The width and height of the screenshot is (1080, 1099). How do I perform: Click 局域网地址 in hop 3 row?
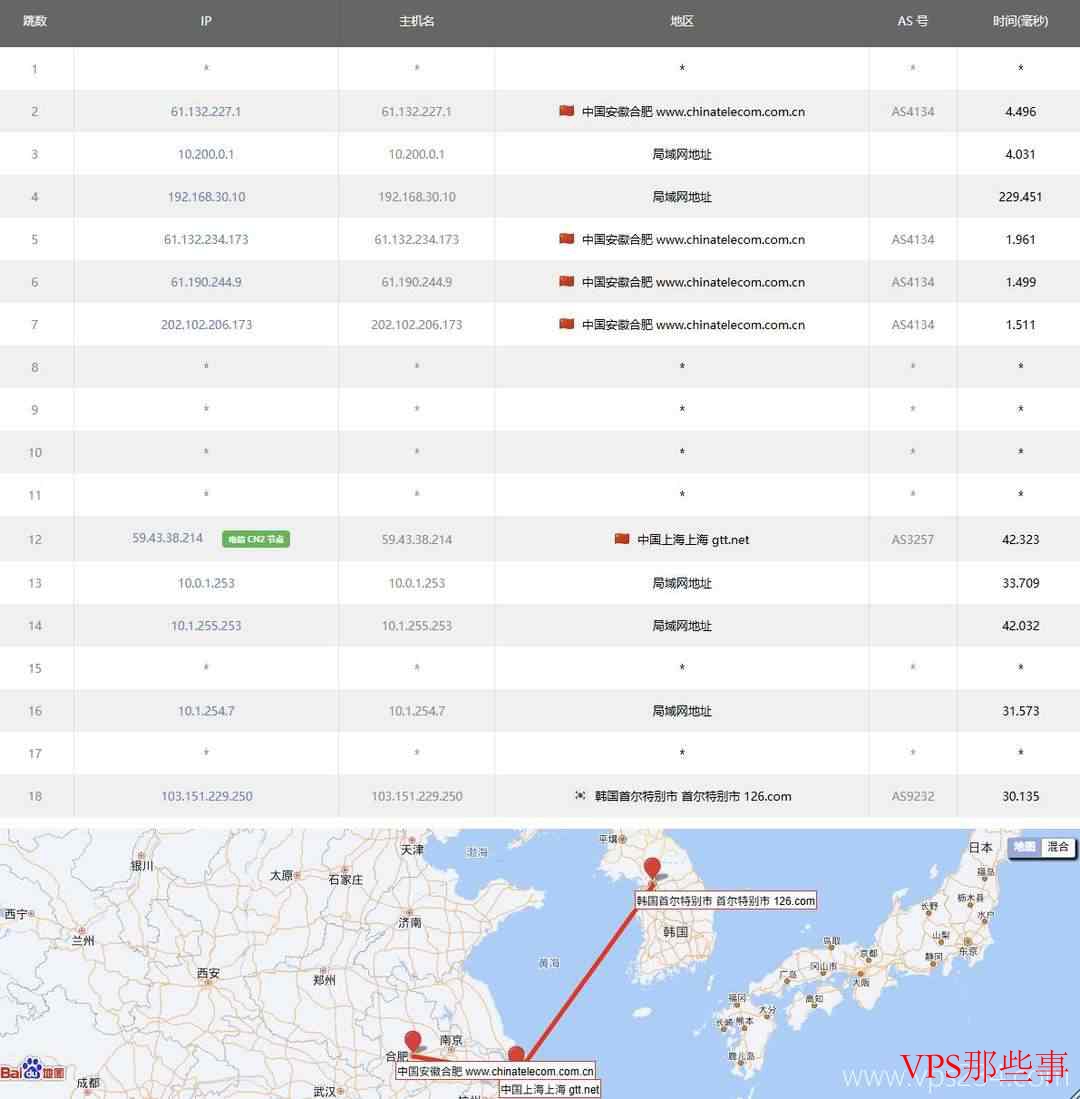(682, 154)
